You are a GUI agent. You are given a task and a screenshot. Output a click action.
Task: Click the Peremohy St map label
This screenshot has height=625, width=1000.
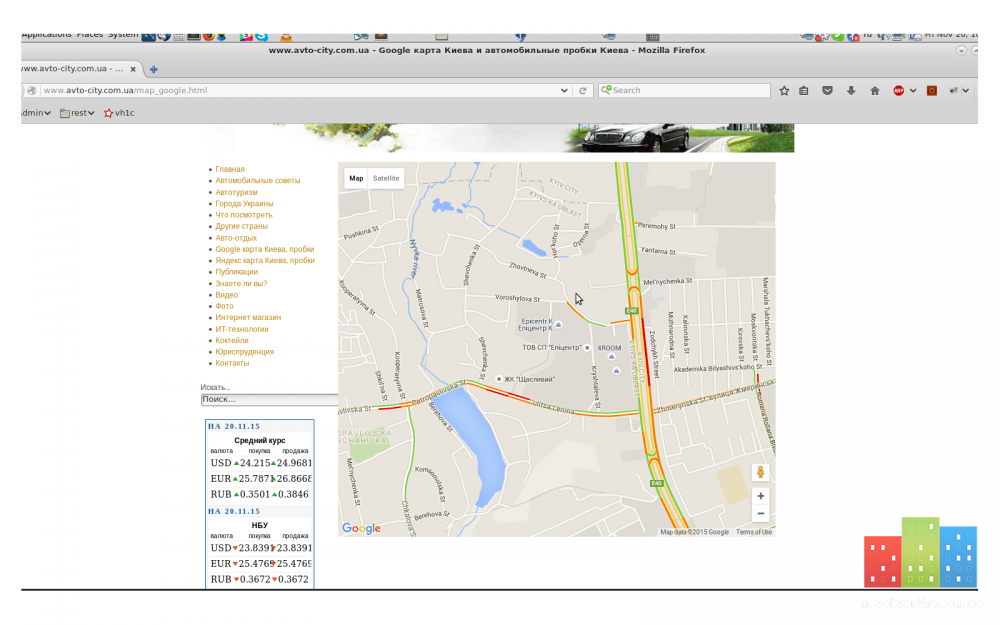tap(656, 226)
